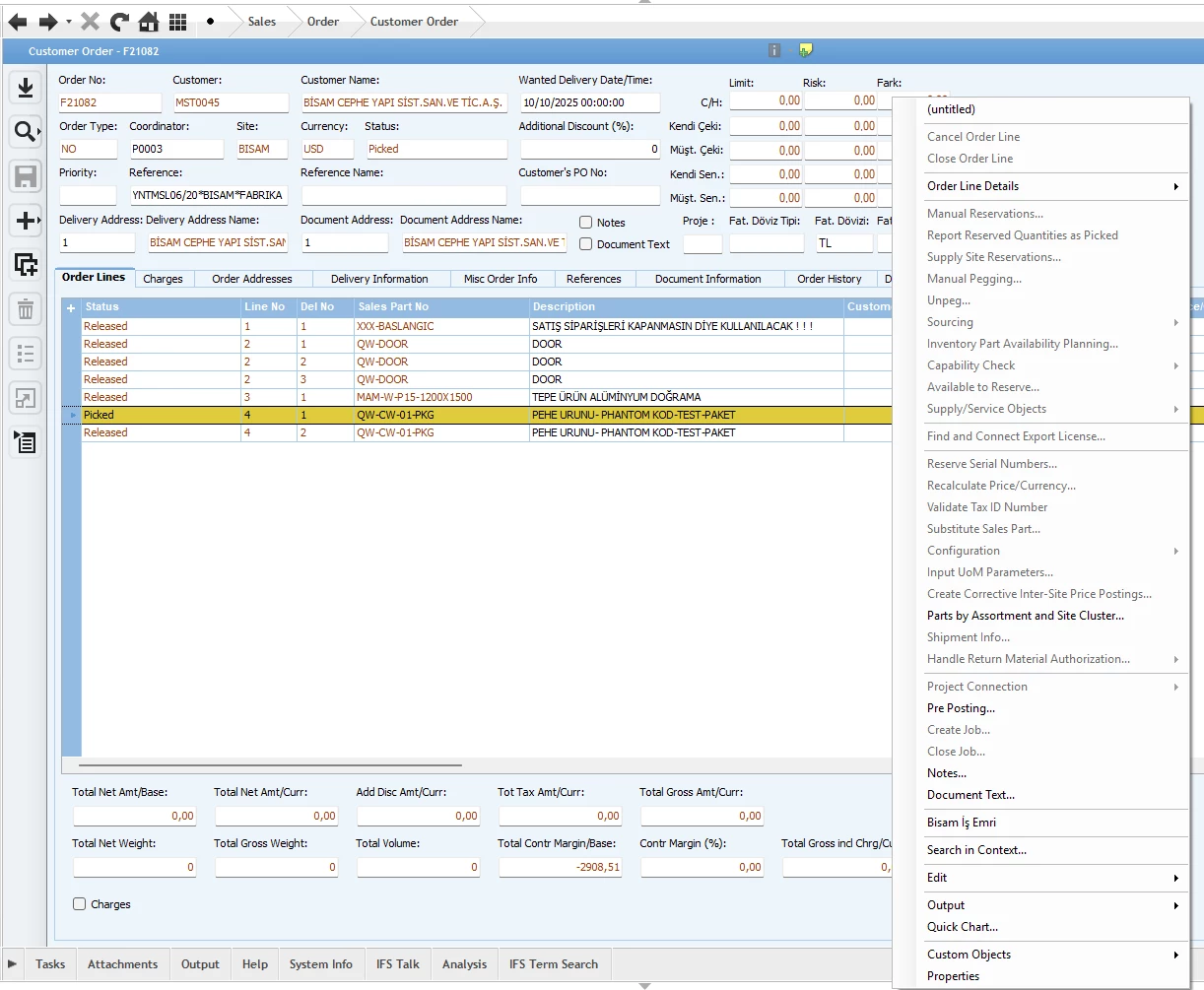Image resolution: width=1204 pixels, height=990 pixels.
Task: Click the back navigation arrow
Action: [x=18, y=22]
